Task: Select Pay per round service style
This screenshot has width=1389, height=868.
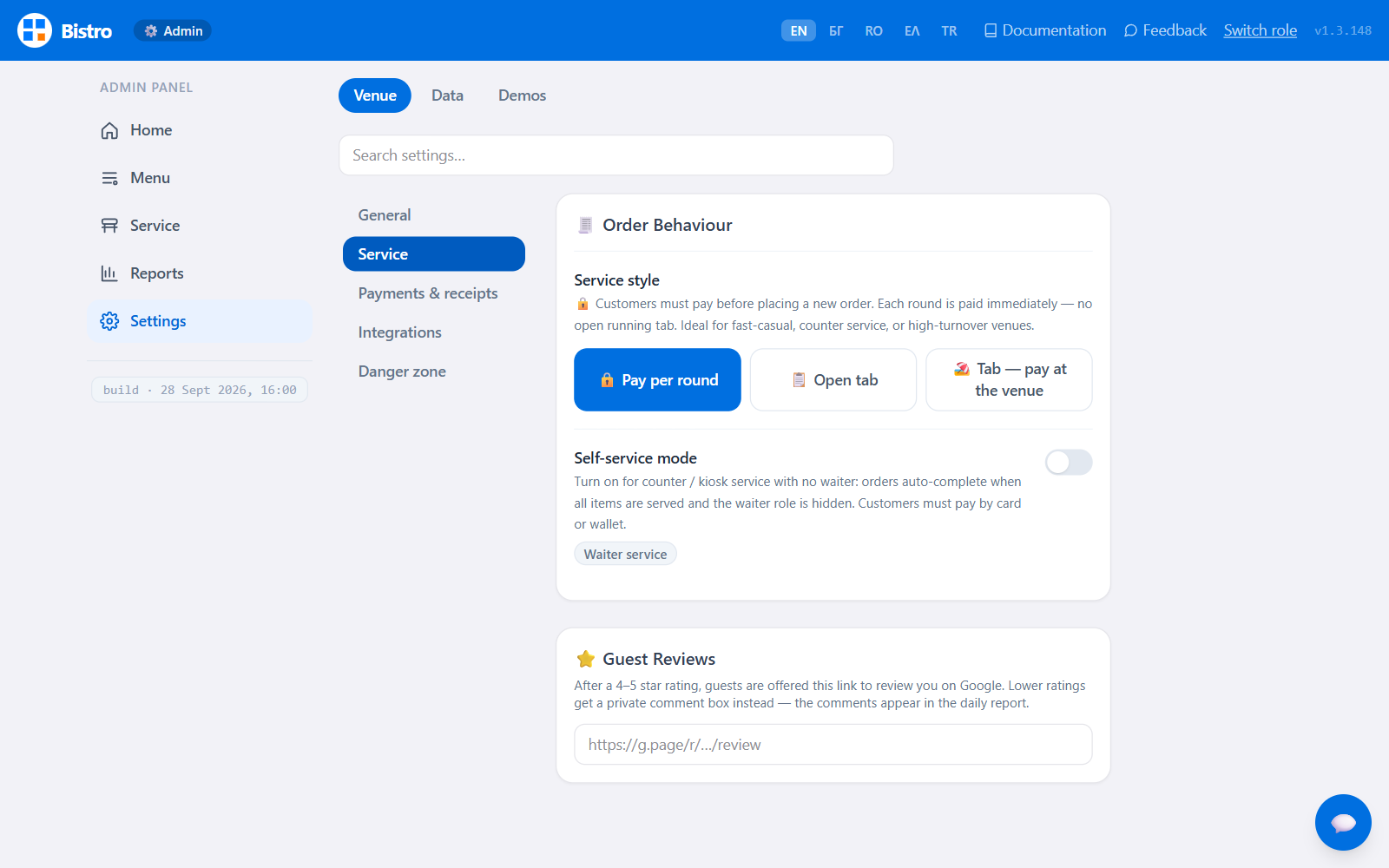Action: [657, 380]
